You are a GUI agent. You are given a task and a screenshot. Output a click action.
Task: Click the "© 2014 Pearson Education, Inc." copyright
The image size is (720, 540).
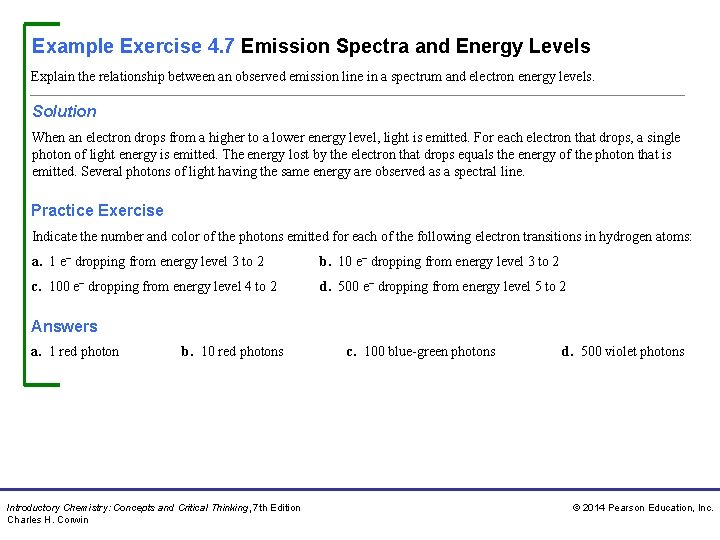click(x=643, y=508)
